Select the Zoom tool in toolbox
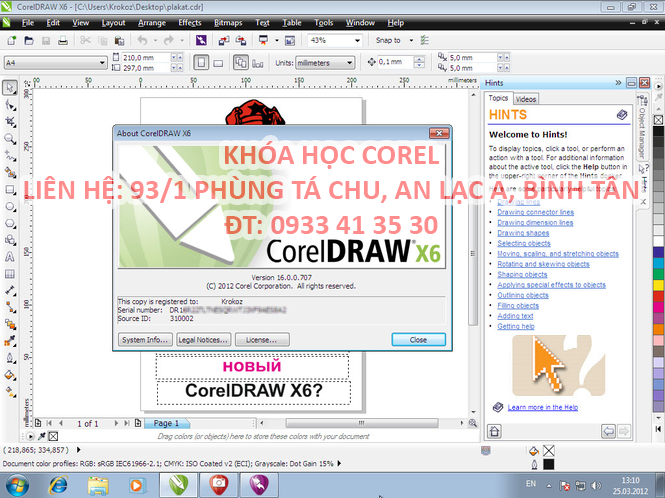This screenshot has width=665, height=498. [x=10, y=139]
